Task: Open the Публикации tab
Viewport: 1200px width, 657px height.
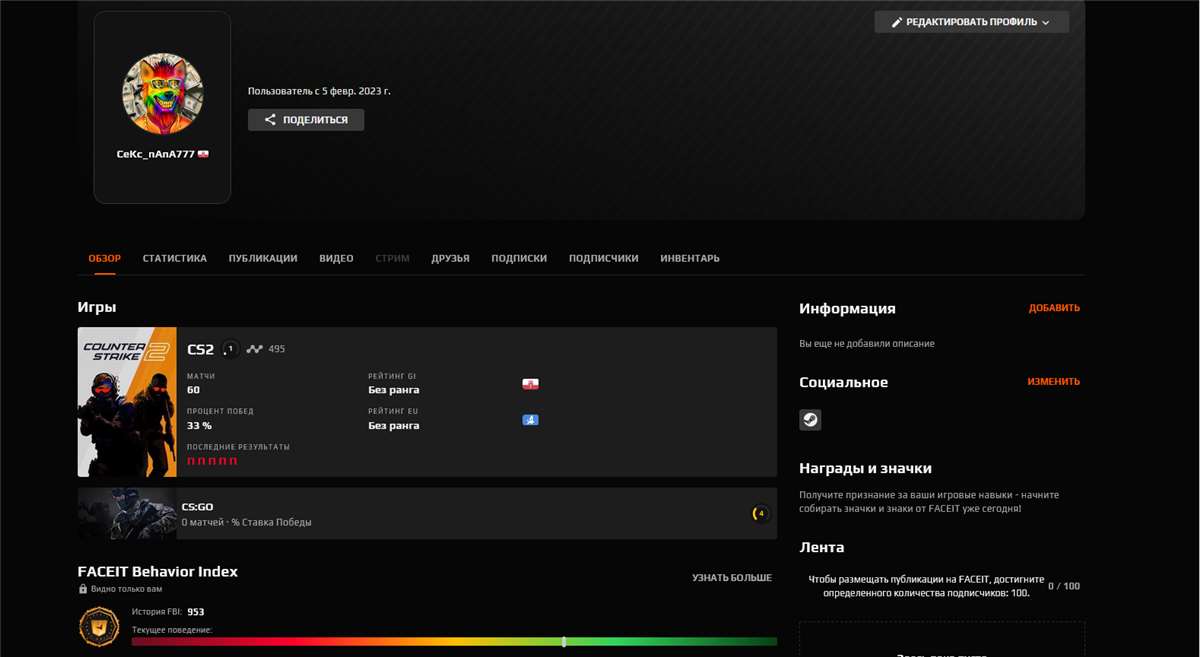Action: click(x=263, y=258)
